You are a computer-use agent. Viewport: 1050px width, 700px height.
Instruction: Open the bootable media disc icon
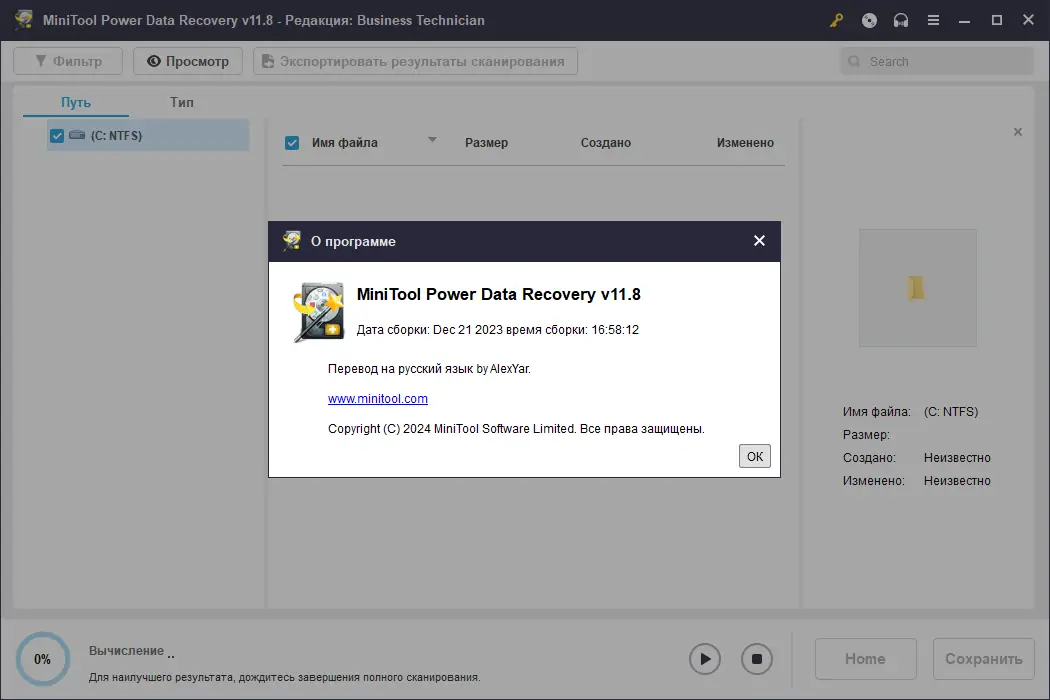pos(869,21)
